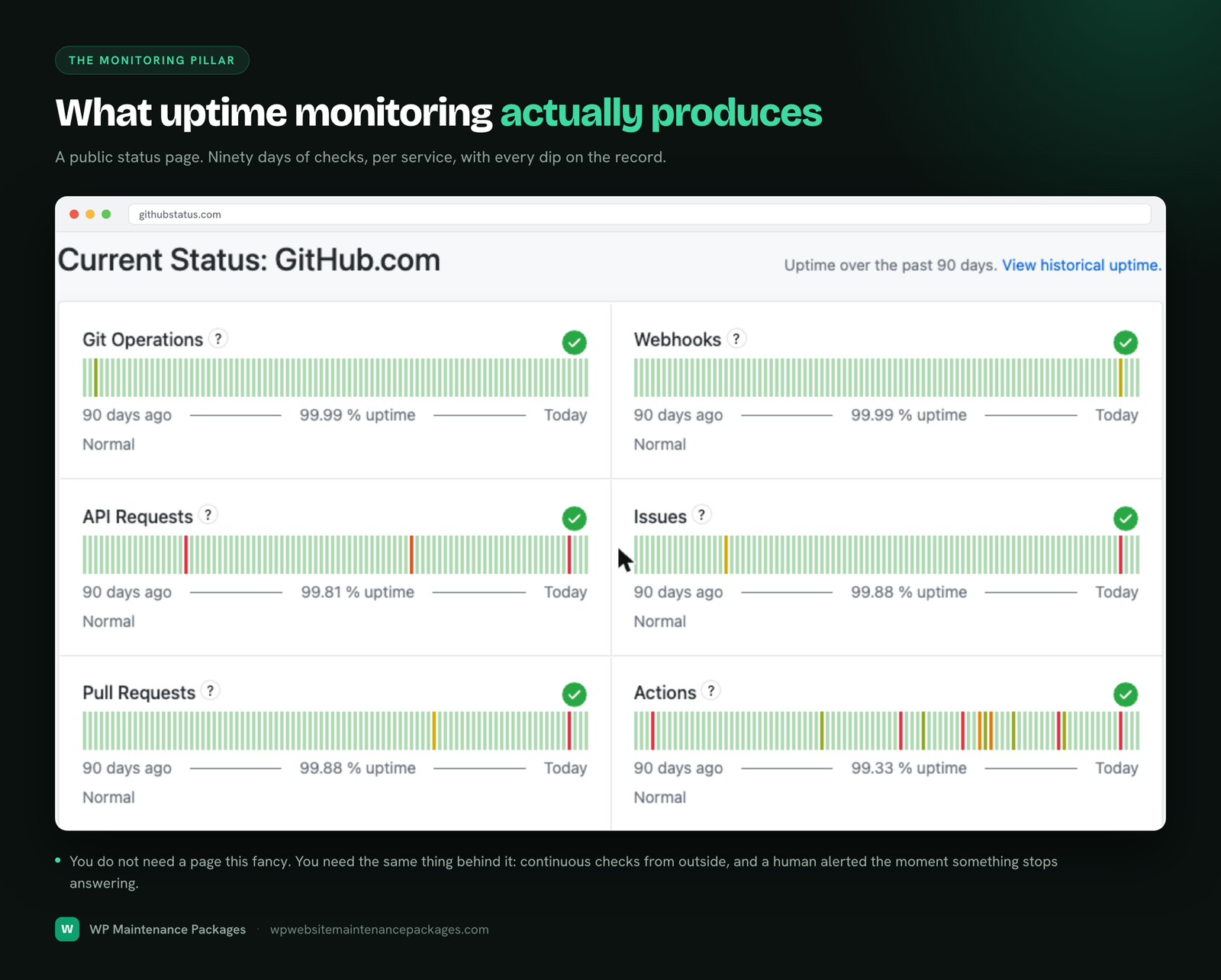The width and height of the screenshot is (1221, 980).
Task: Click Normal status under Git Operations
Action: pyautogui.click(x=108, y=444)
